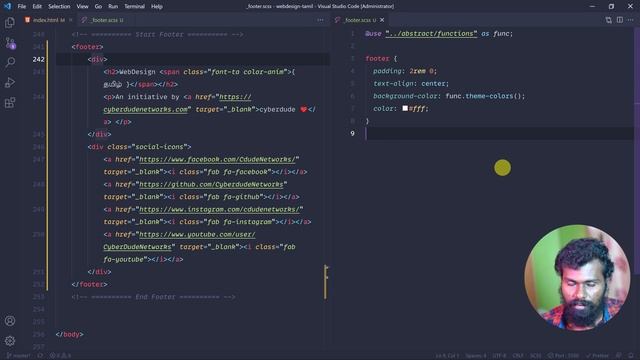Viewport: 640px width, 360px height.
Task: Click the div class="social-icons" line
Action: (139, 147)
